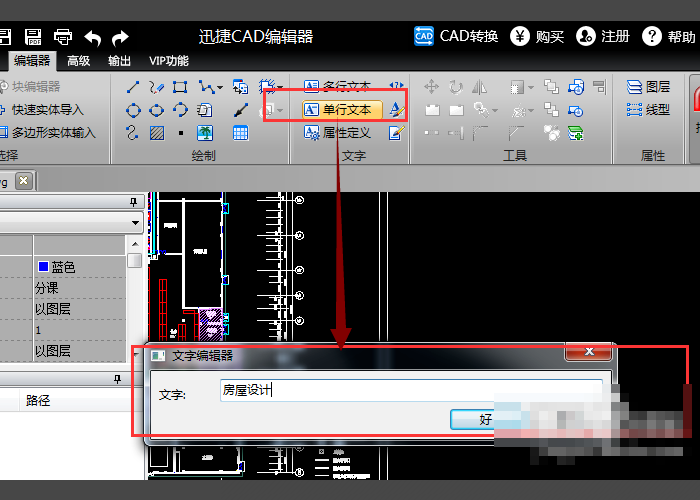Screen dimensions: 700x500
Task: Pick the Hatch fill tool
Action: [x=157, y=133]
